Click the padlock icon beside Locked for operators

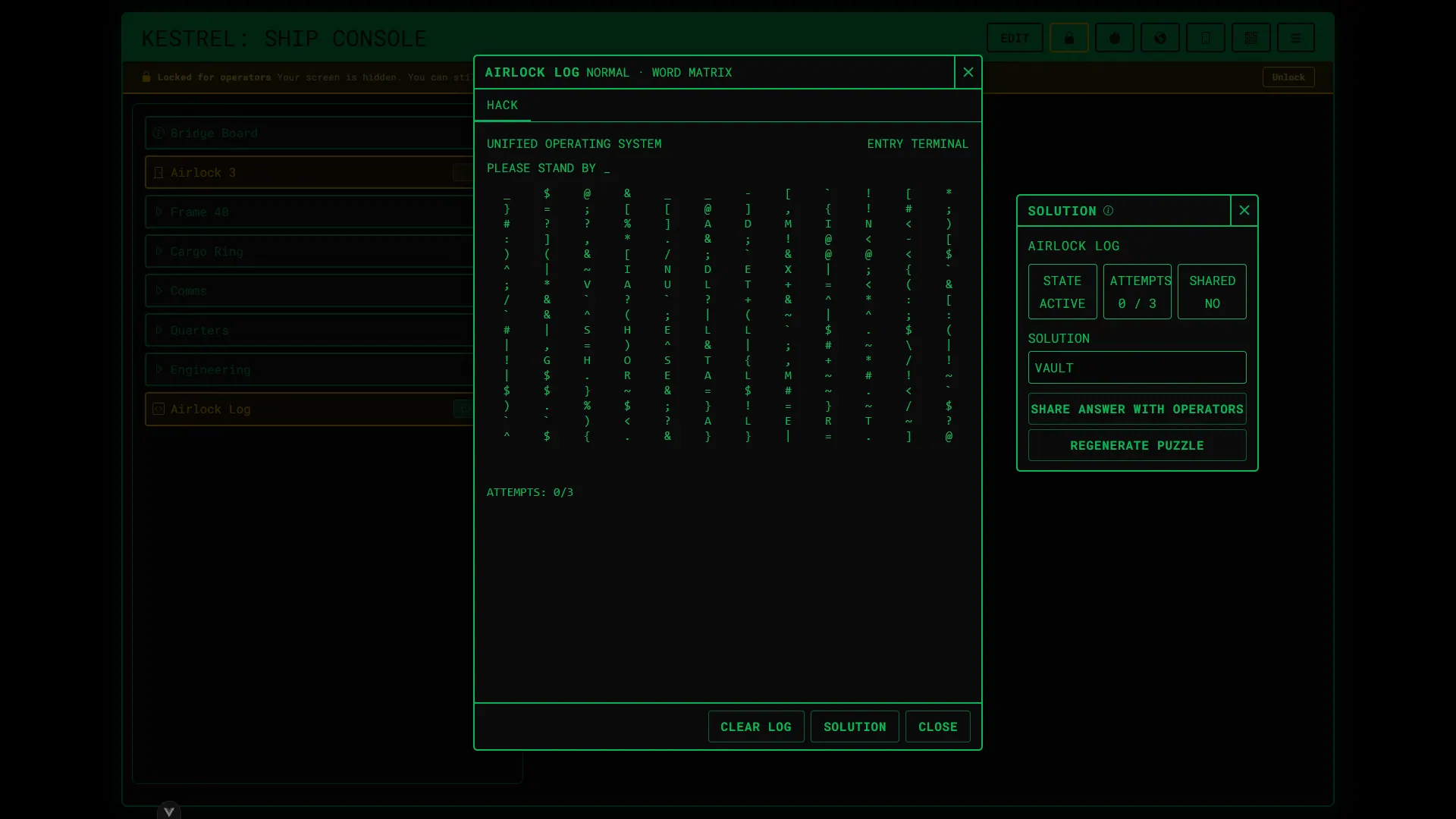point(146,77)
